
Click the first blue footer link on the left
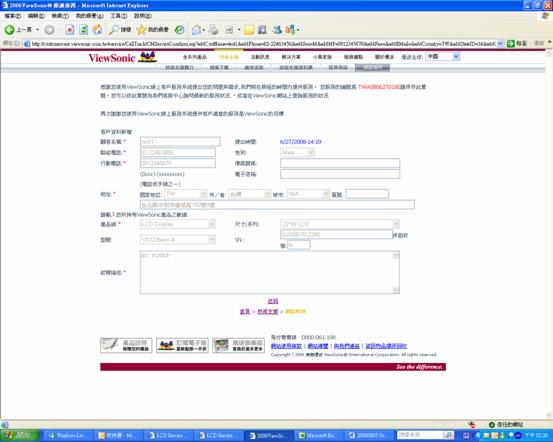286,346
